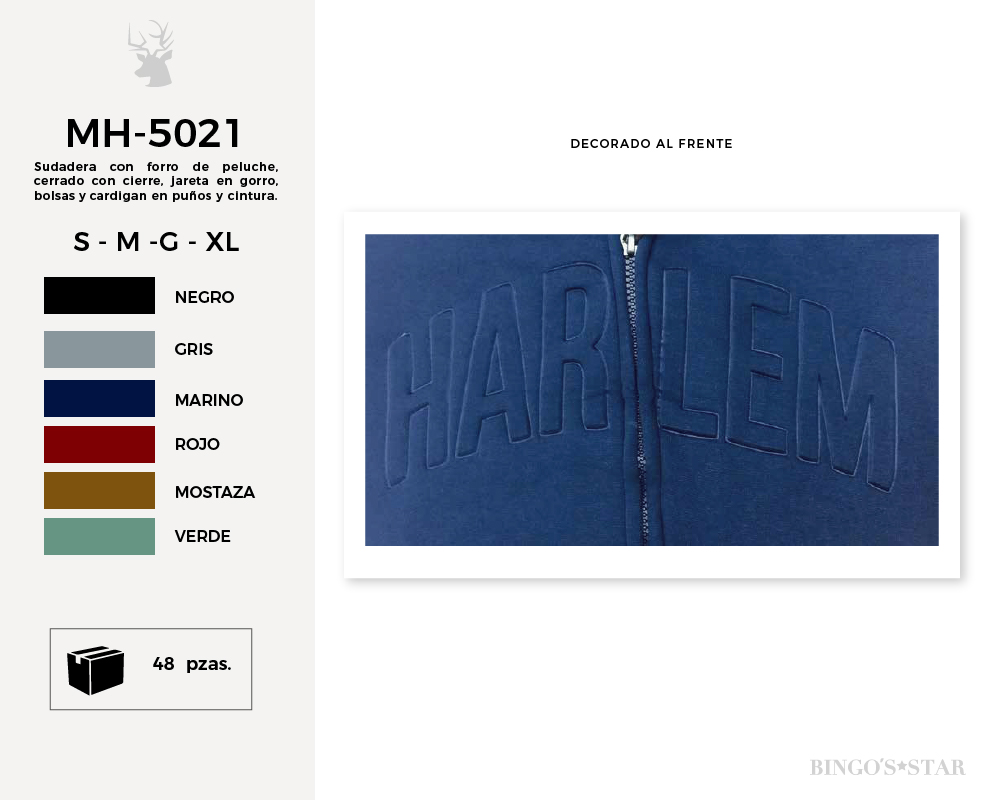Click the MARINO color label text
1000x800 pixels.
209,400
